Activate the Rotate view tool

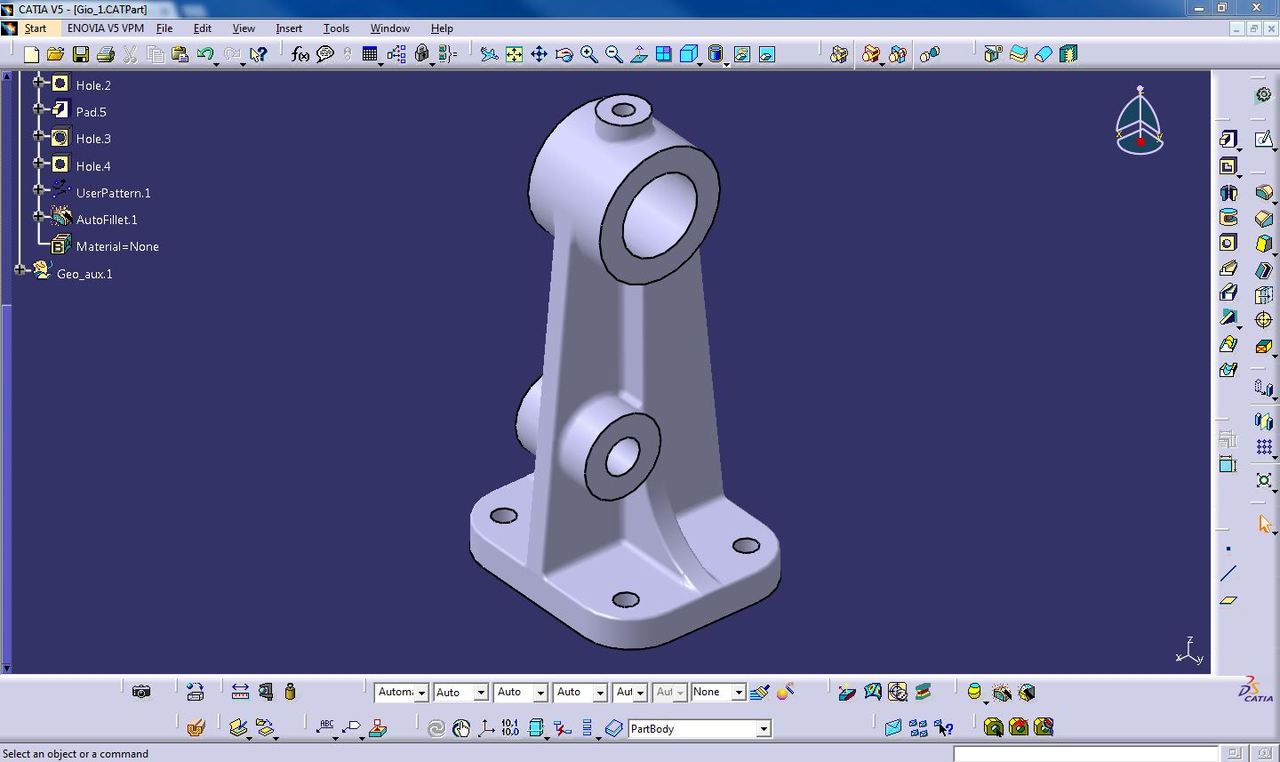pyautogui.click(x=564, y=54)
